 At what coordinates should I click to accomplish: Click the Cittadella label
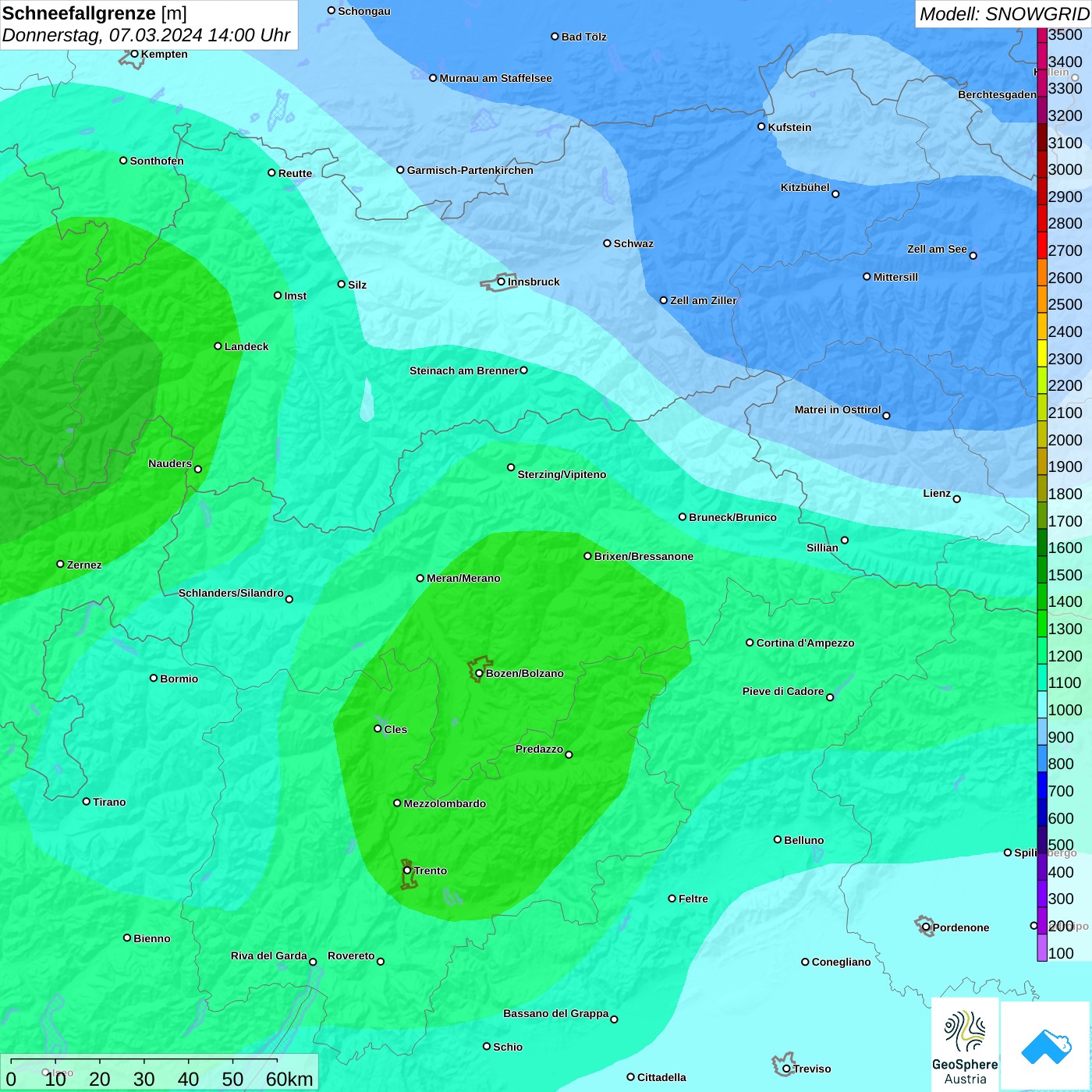661,1077
